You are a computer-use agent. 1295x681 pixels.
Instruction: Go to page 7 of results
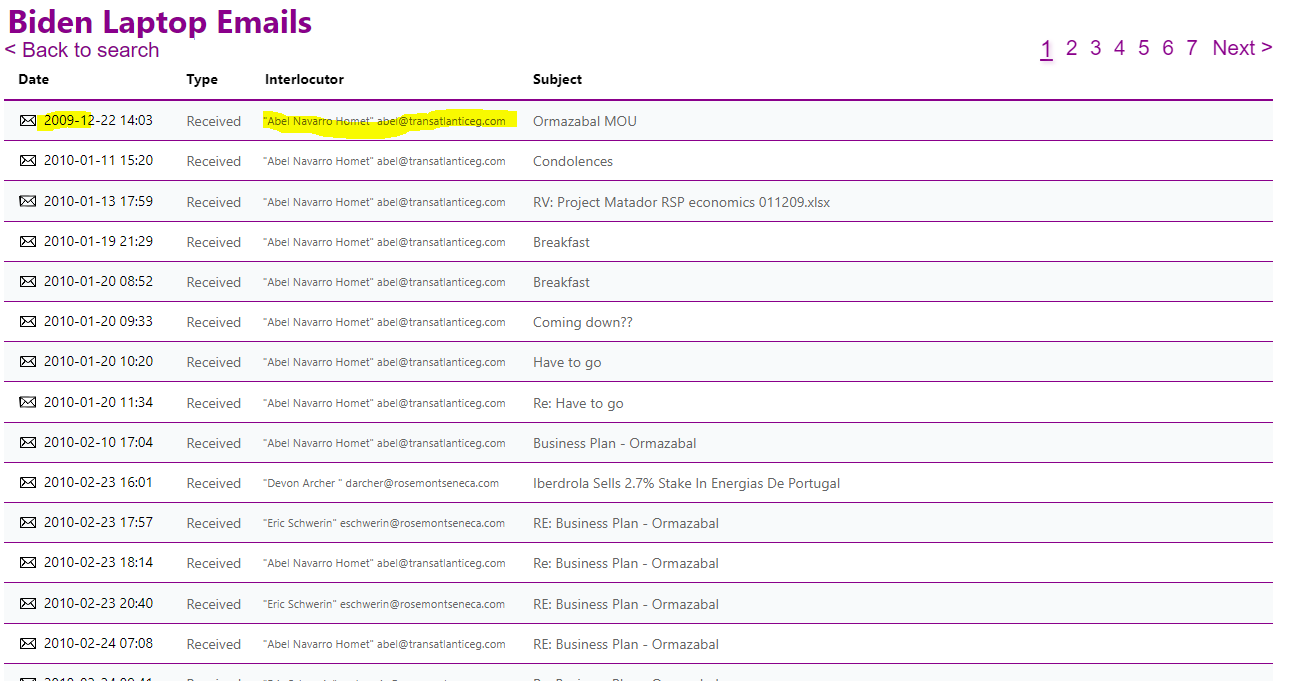click(x=1191, y=48)
